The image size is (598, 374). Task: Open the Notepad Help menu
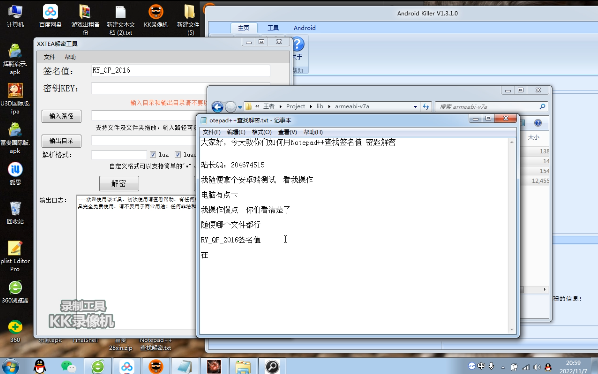point(313,132)
